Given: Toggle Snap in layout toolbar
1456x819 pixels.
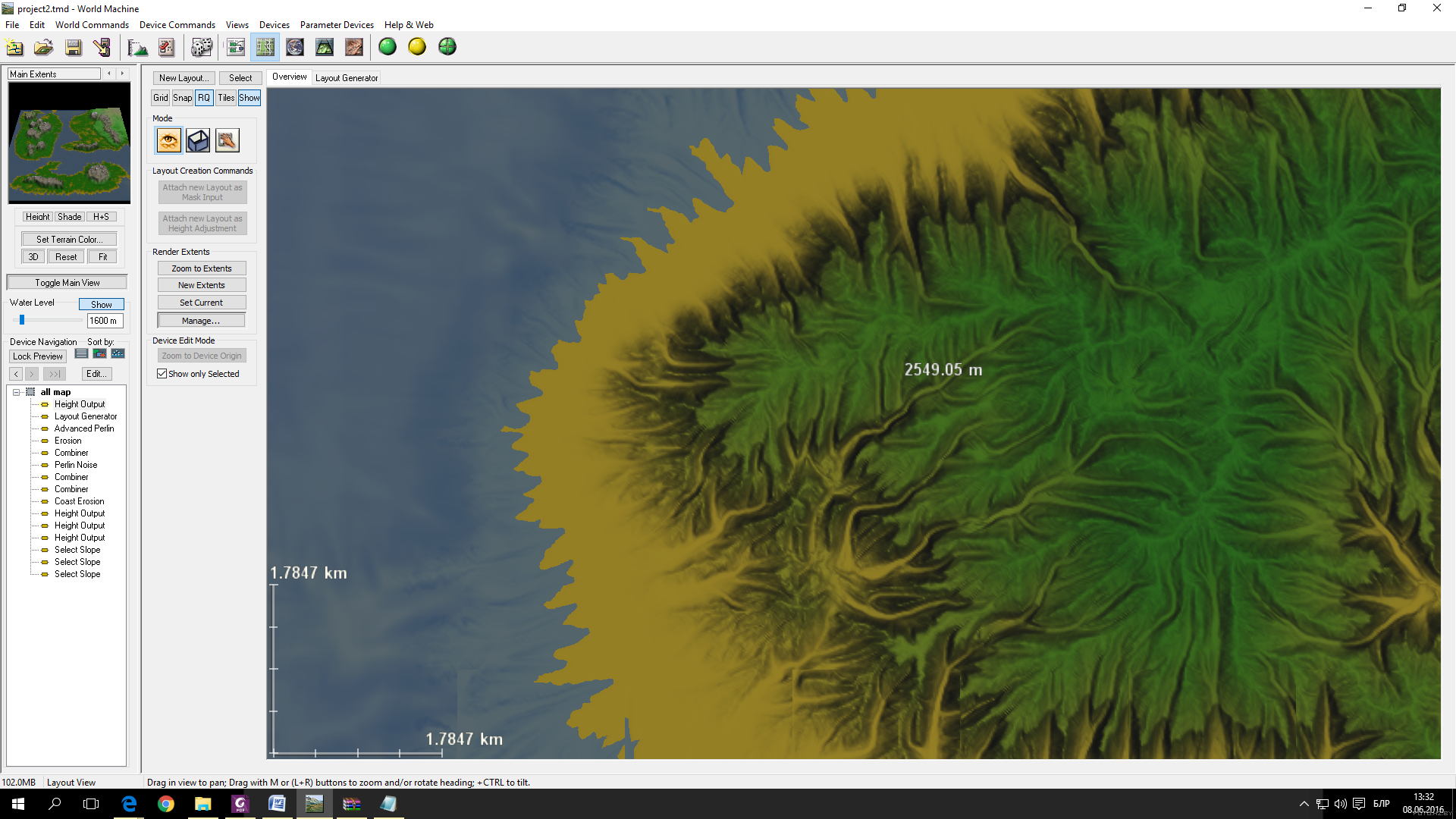Looking at the screenshot, I should coord(182,98).
